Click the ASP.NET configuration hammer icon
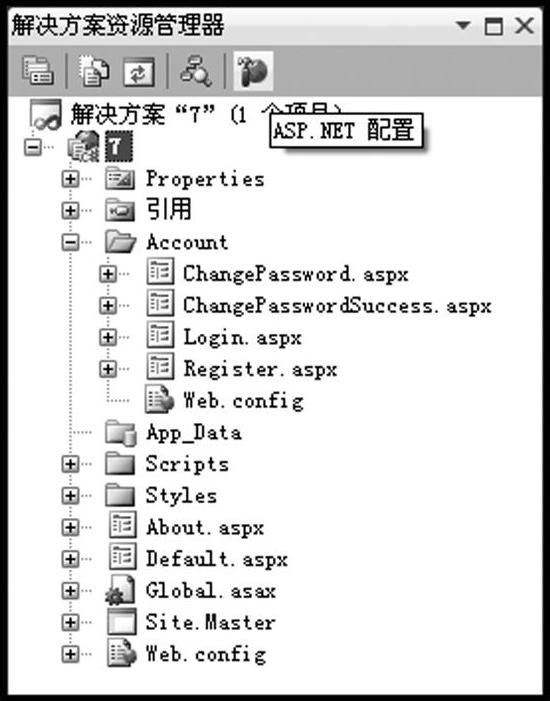Screen dimensions: 550x701 (x=253, y=70)
